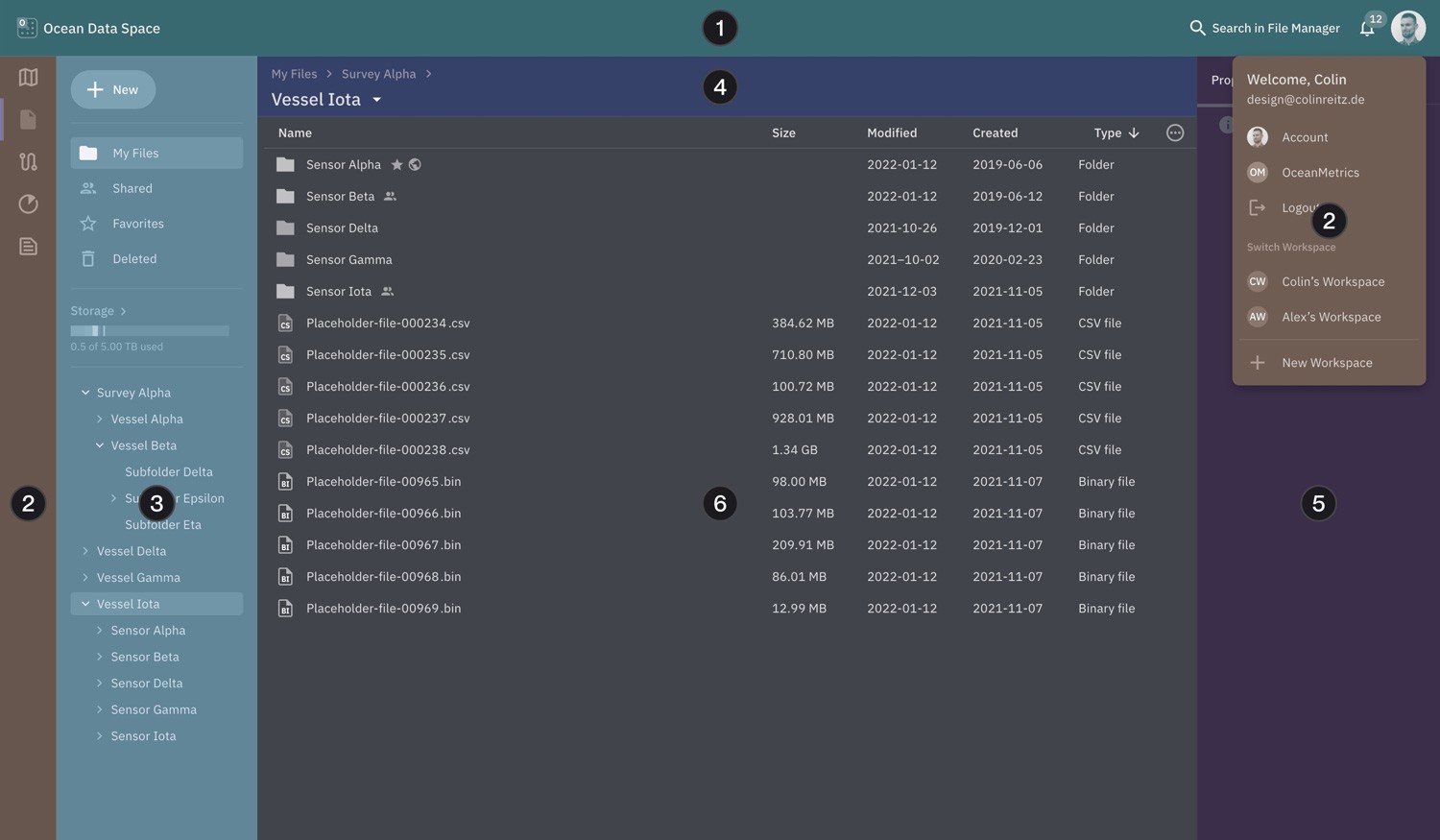Viewport: 1440px width, 840px height.
Task: Open the Vessel Iota title dropdown
Action: (376, 99)
